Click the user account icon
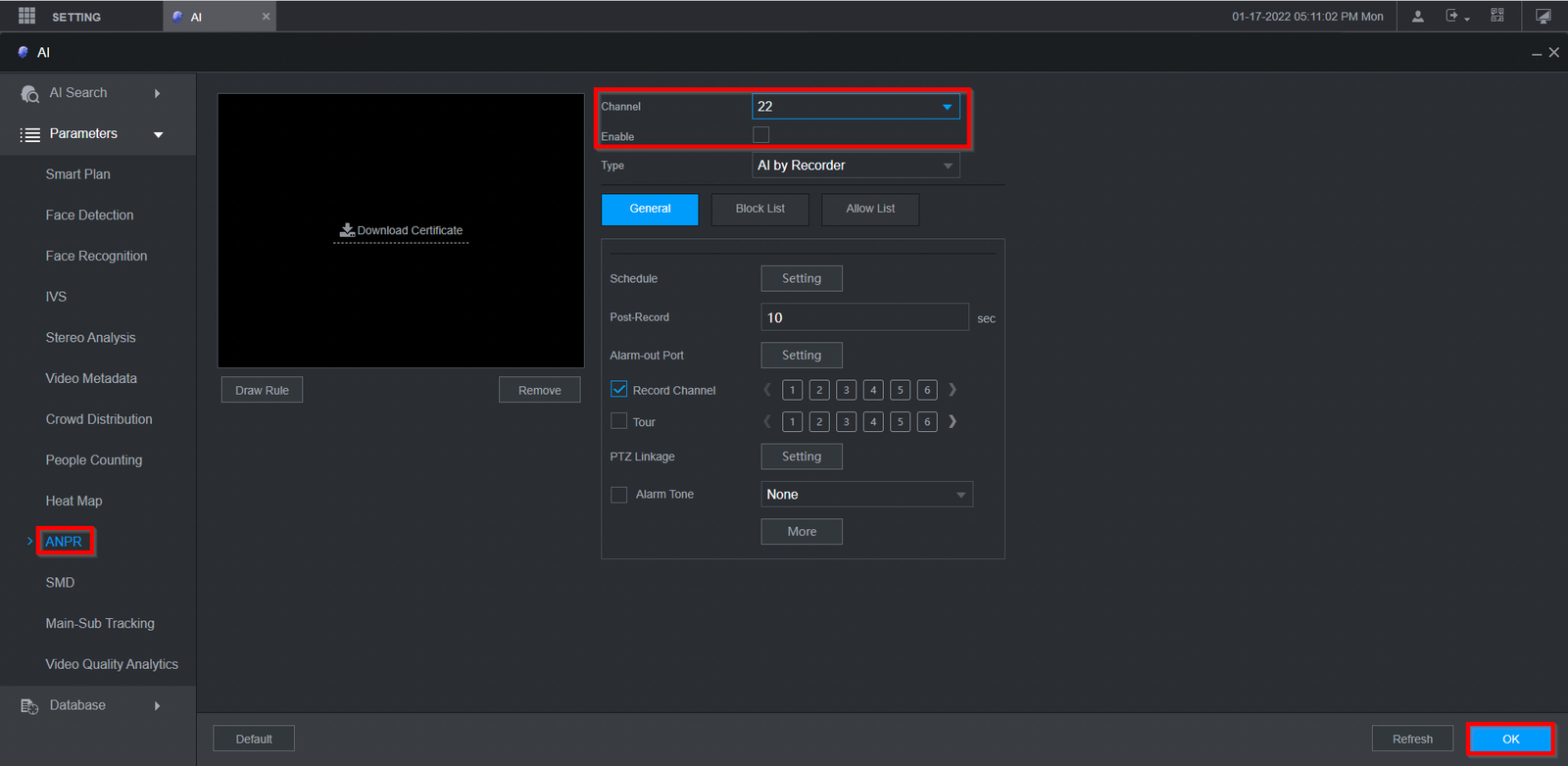 [x=1417, y=17]
